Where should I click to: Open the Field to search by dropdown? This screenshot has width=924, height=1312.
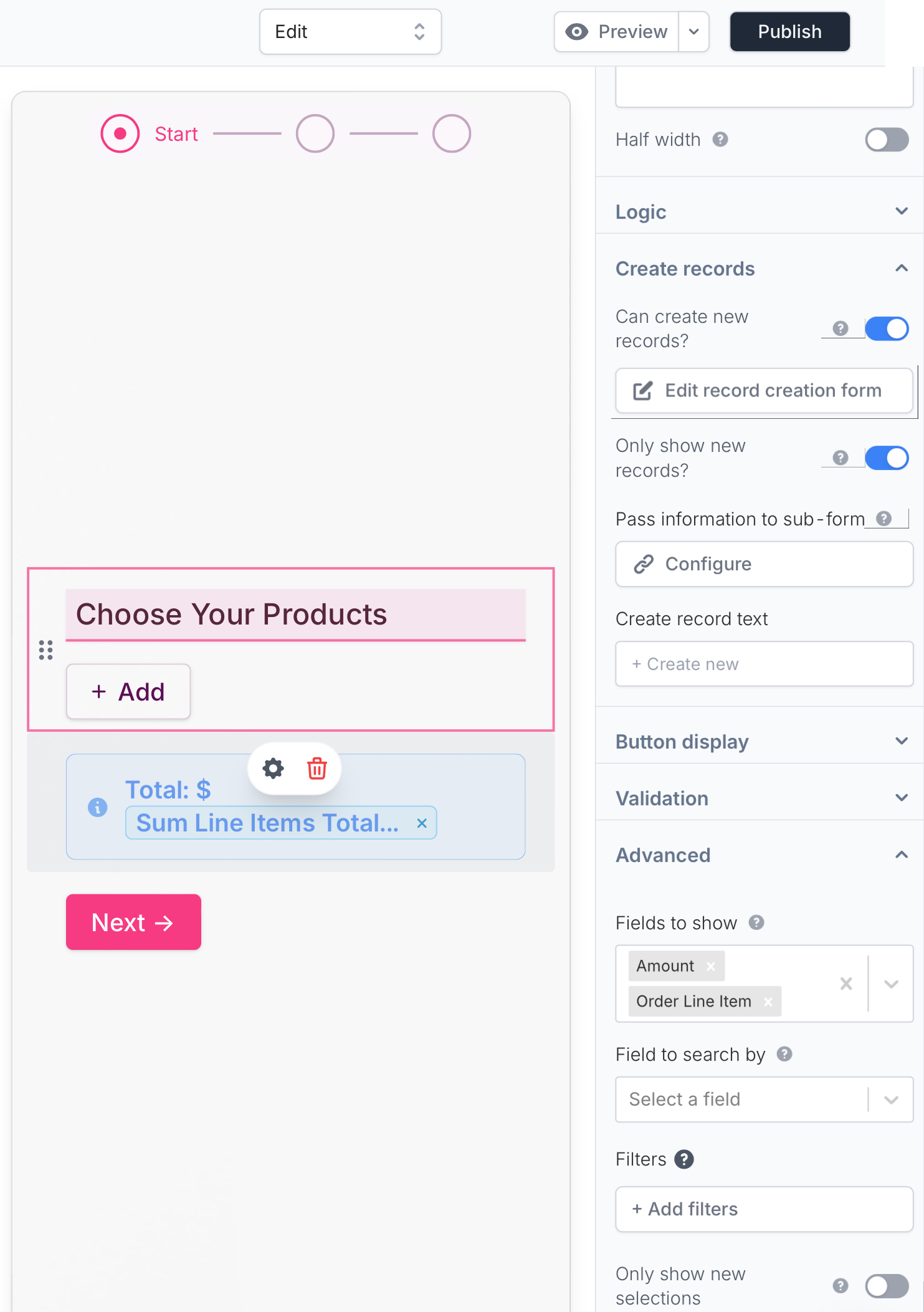click(764, 1099)
